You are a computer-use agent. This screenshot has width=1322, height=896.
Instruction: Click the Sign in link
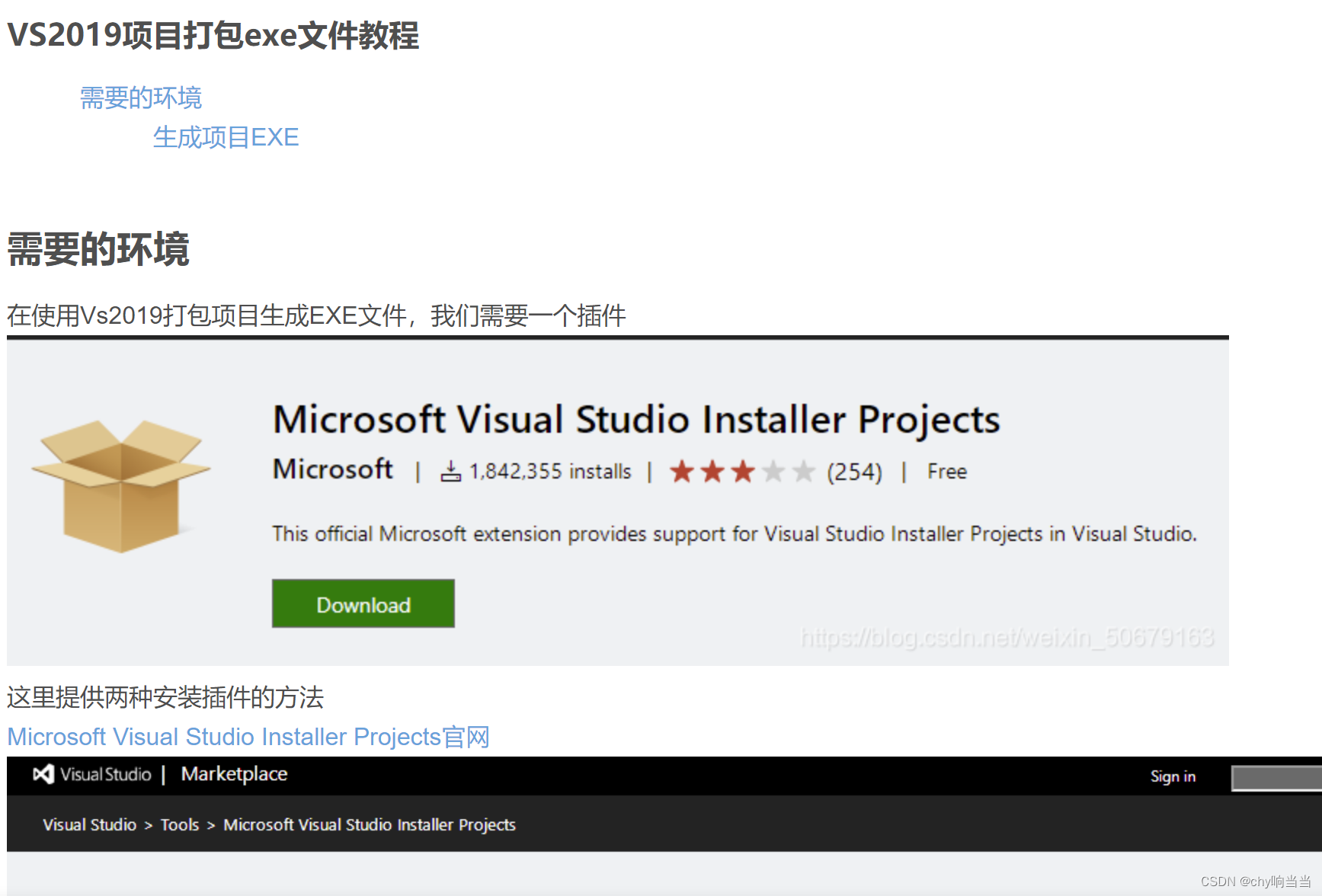click(1173, 776)
